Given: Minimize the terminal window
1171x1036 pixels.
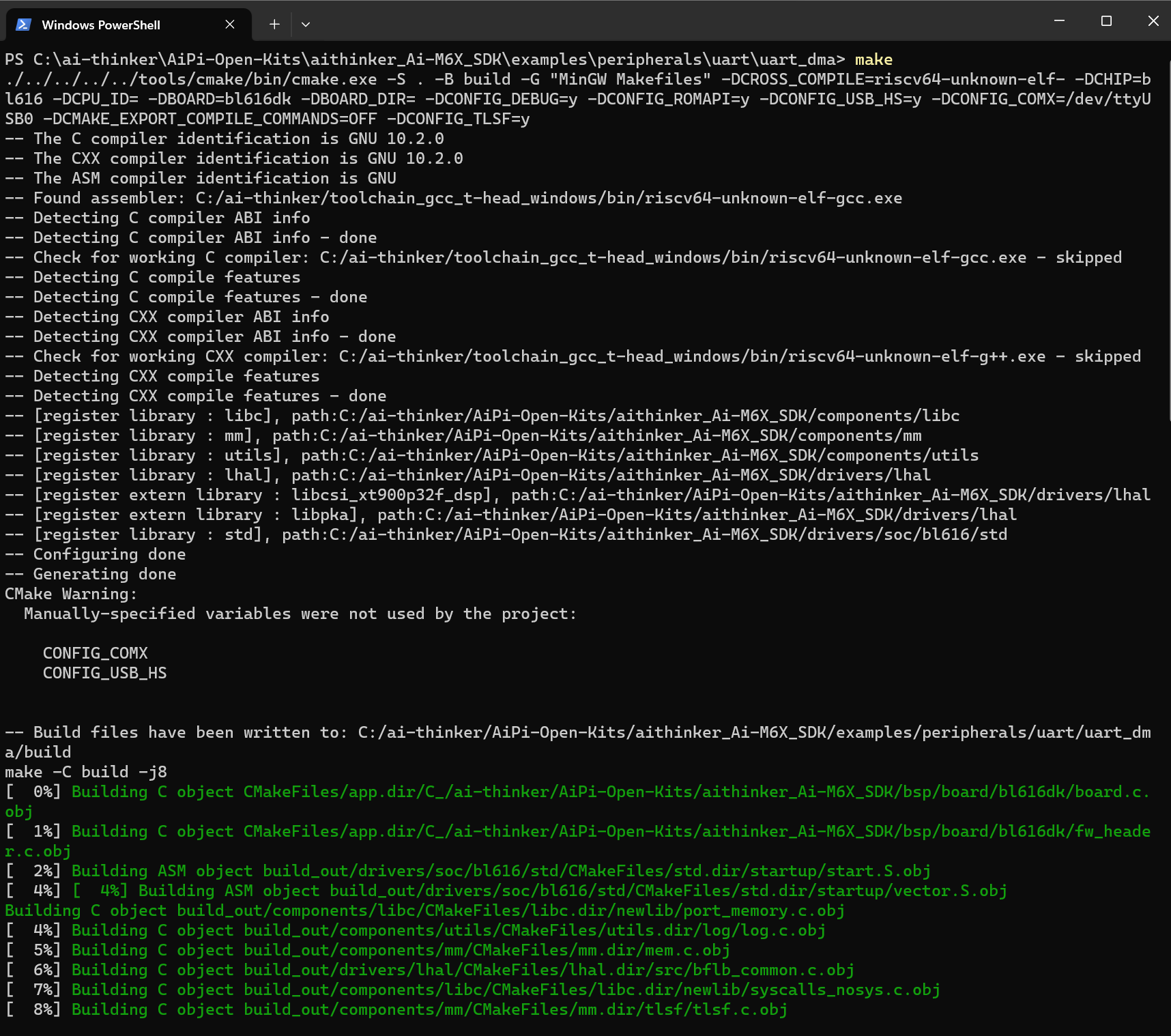Looking at the screenshot, I should tap(1059, 21).
